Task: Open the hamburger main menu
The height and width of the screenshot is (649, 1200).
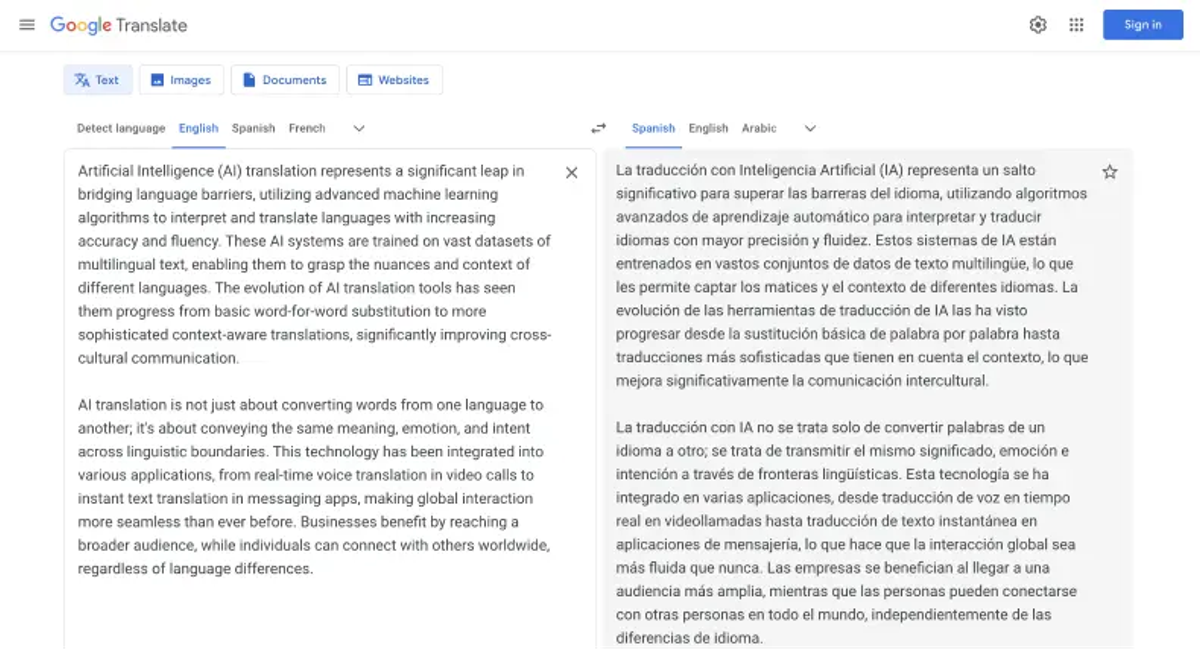Action: [x=27, y=25]
